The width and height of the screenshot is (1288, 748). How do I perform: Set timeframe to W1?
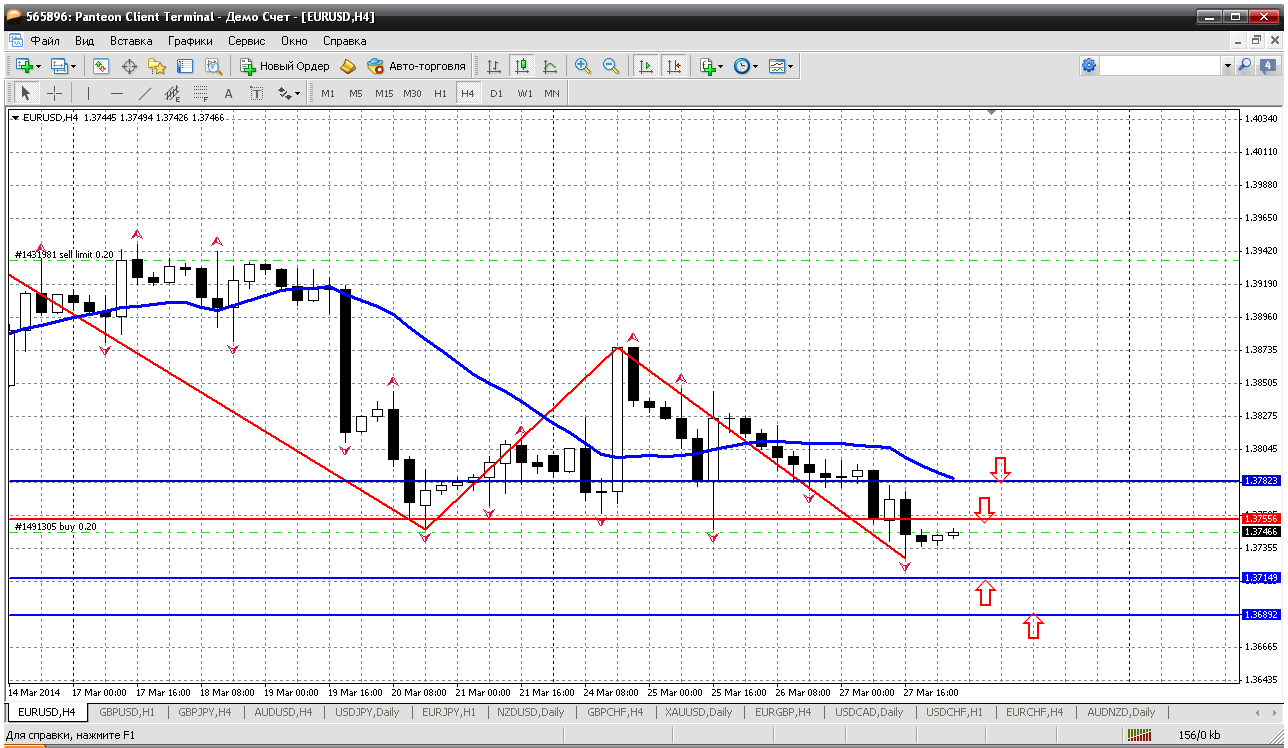[x=524, y=93]
